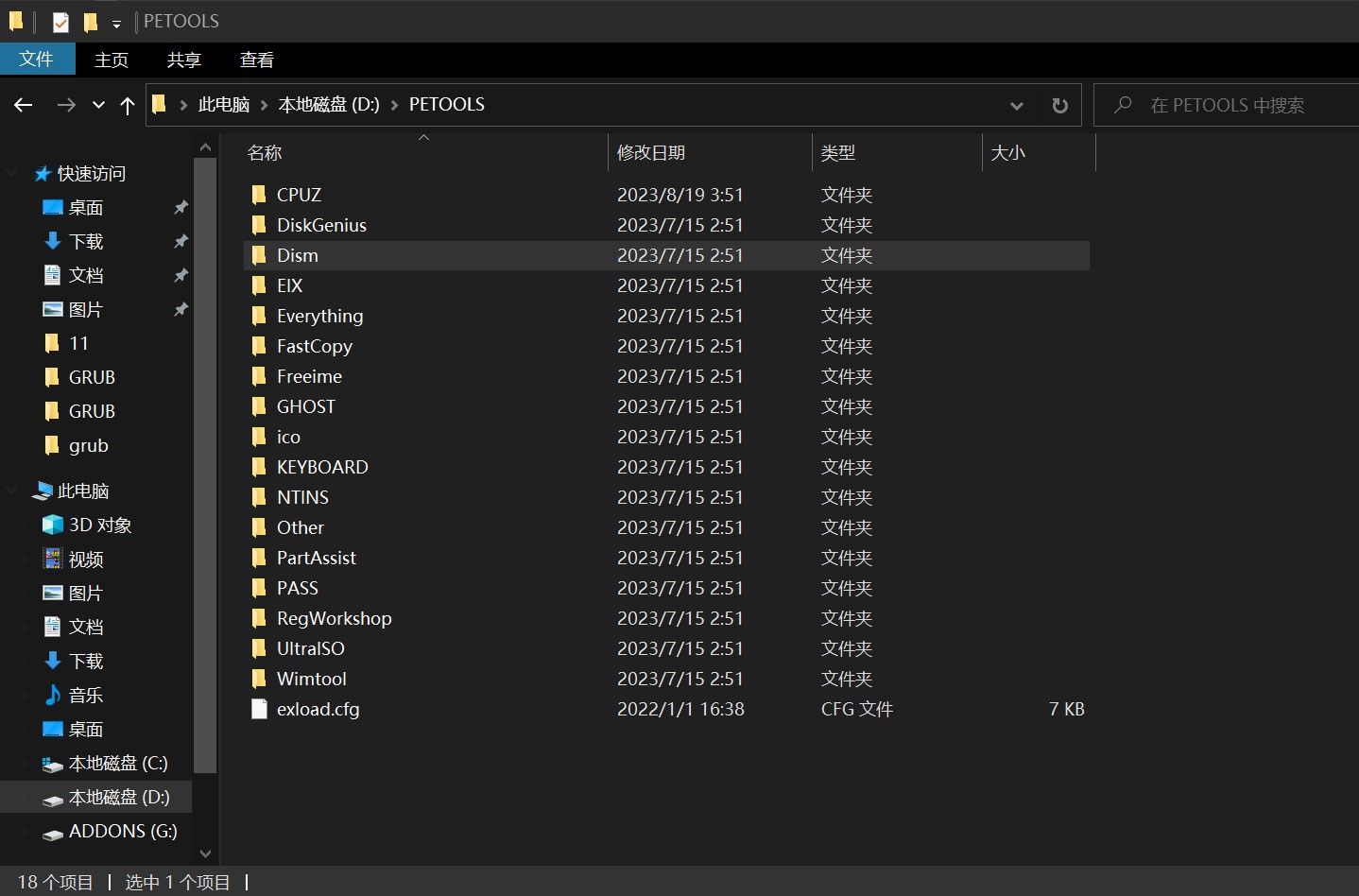Refresh the PETOOLS folder view
Screen dimensions: 1359x896
[x=1060, y=105]
